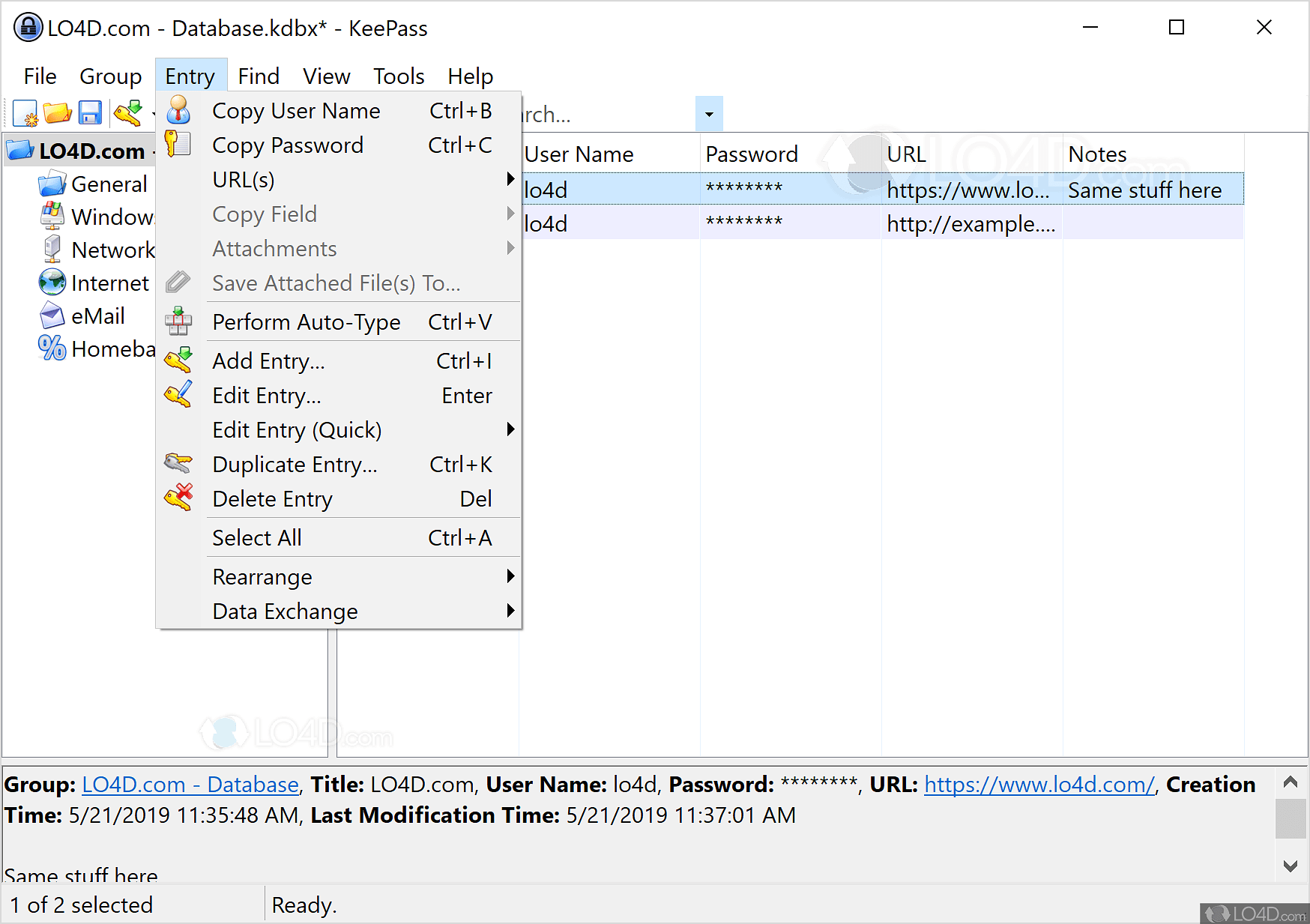Viewport: 1310px width, 924px height.
Task: Click the Perform Auto-Type icon
Action: pyautogui.click(x=178, y=321)
